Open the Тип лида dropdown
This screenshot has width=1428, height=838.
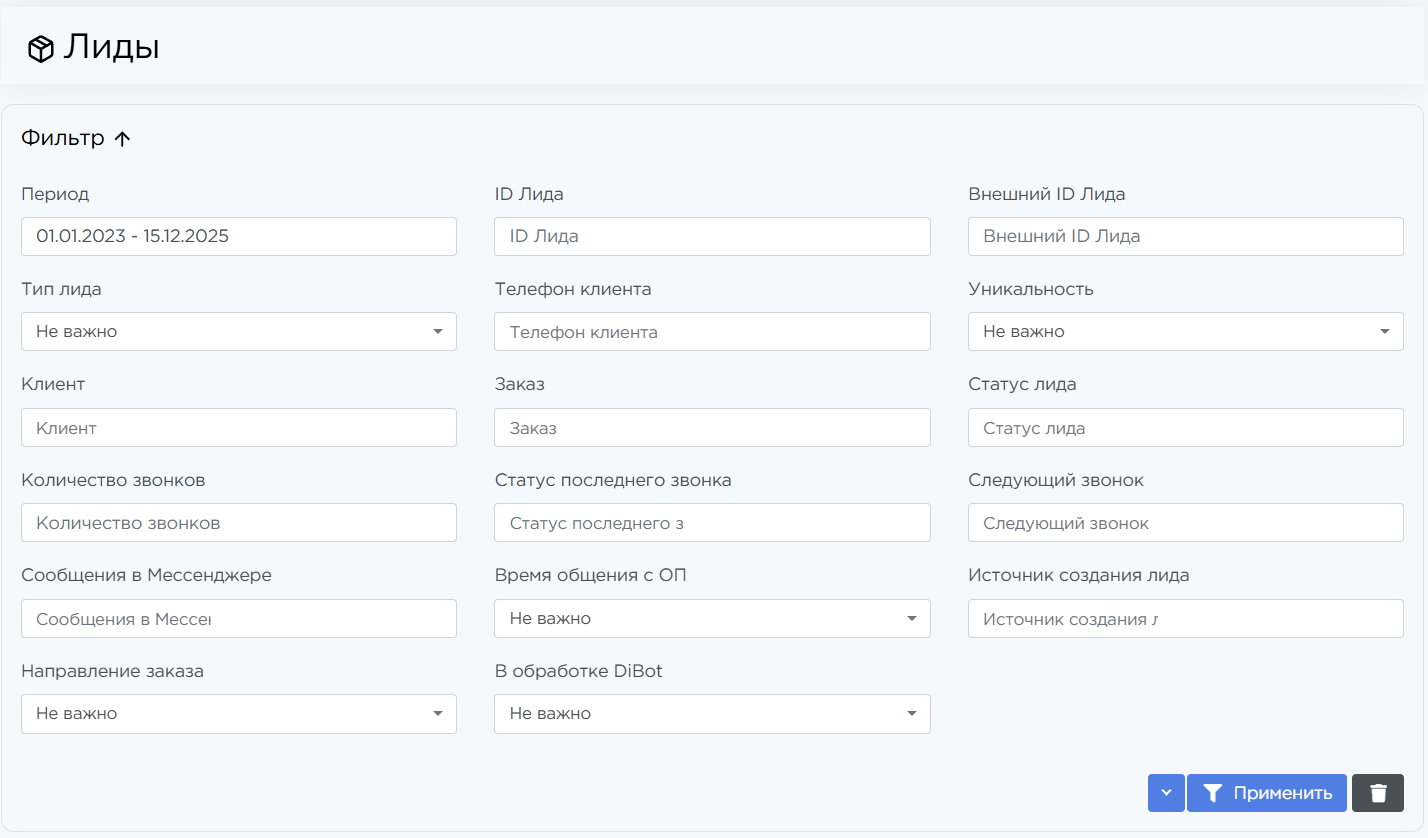238,331
